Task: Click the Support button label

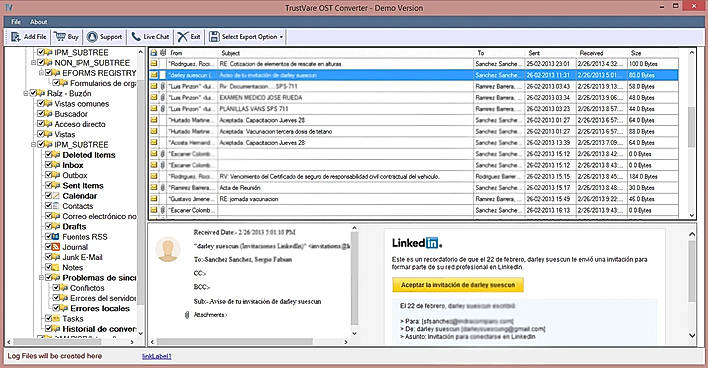Action: [x=111, y=37]
